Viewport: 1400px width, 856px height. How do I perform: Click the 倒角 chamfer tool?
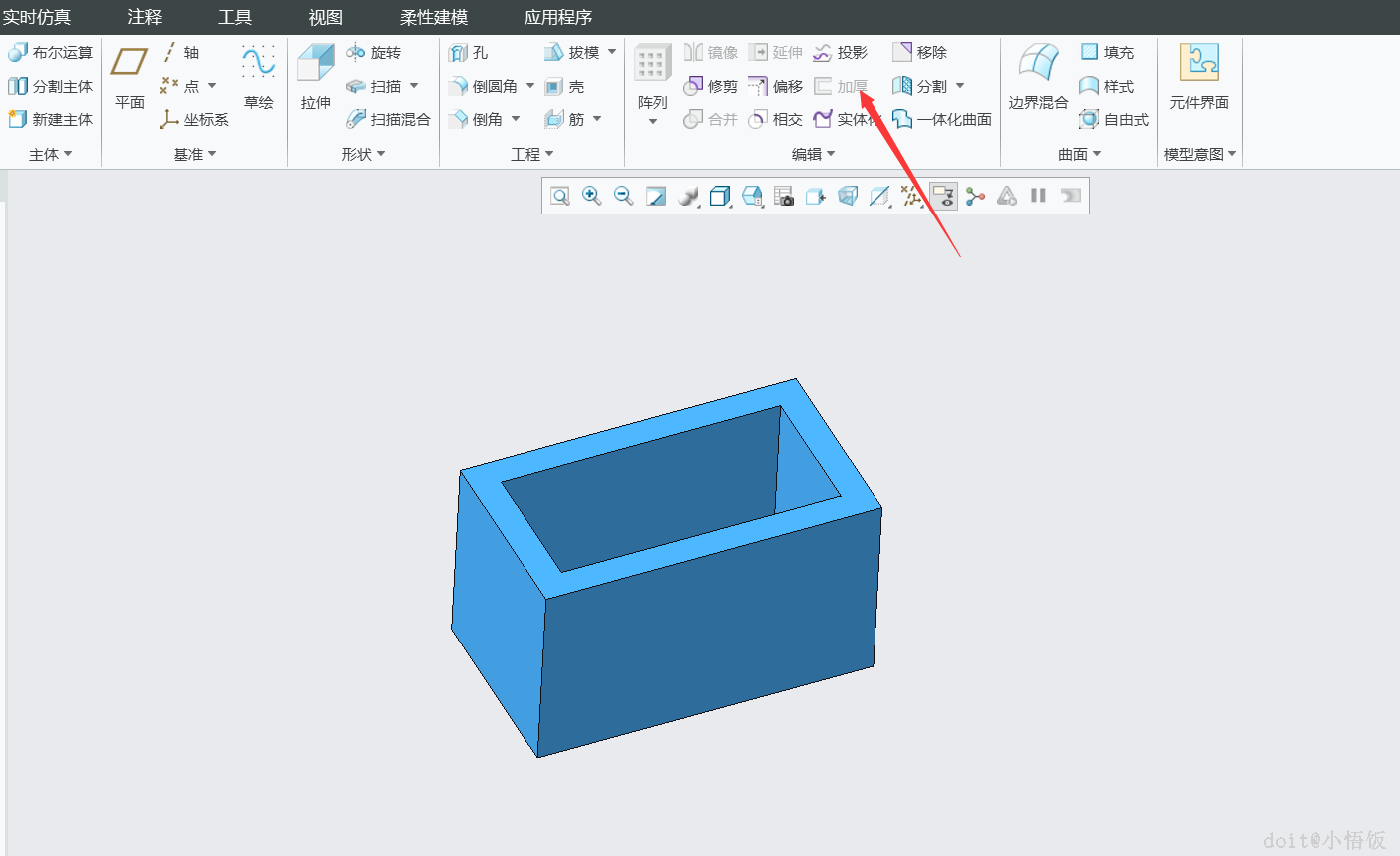tap(475, 119)
